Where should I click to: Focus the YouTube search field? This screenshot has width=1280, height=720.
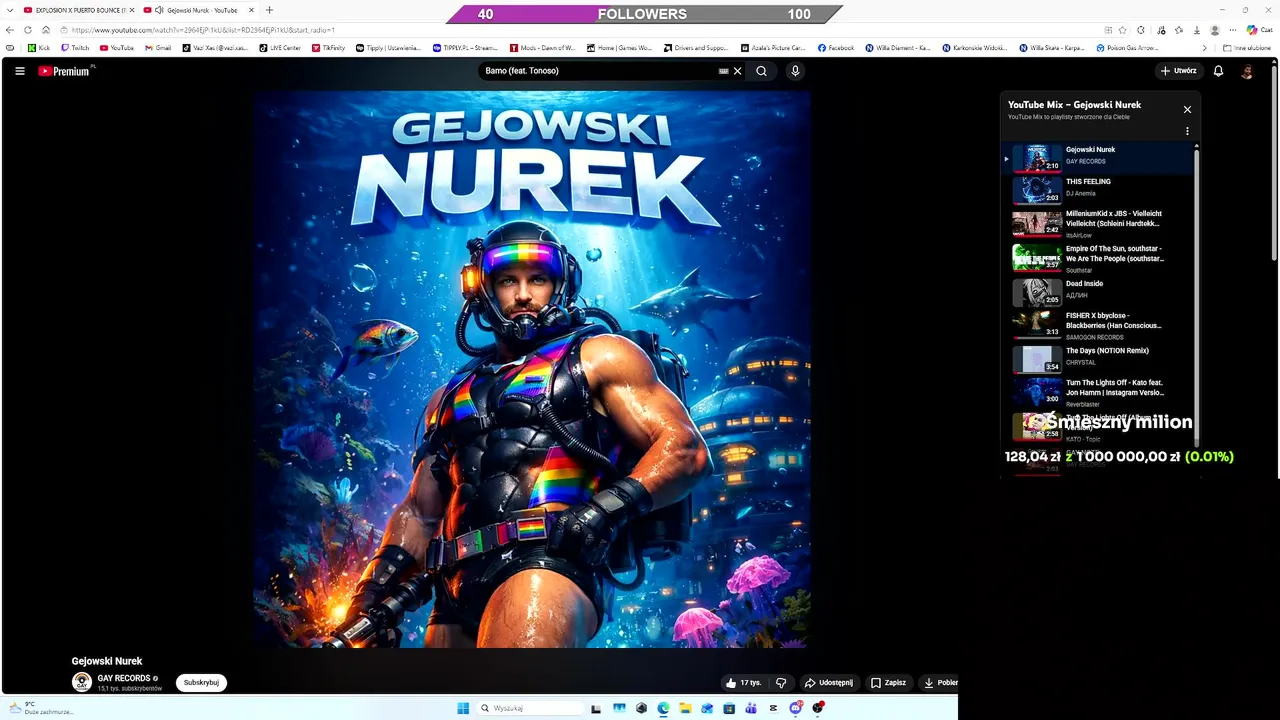(600, 71)
